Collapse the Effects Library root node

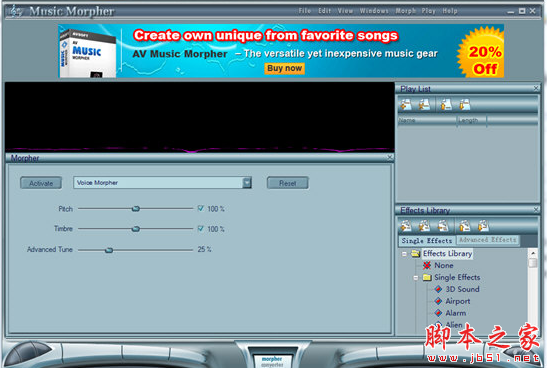[x=404, y=254]
